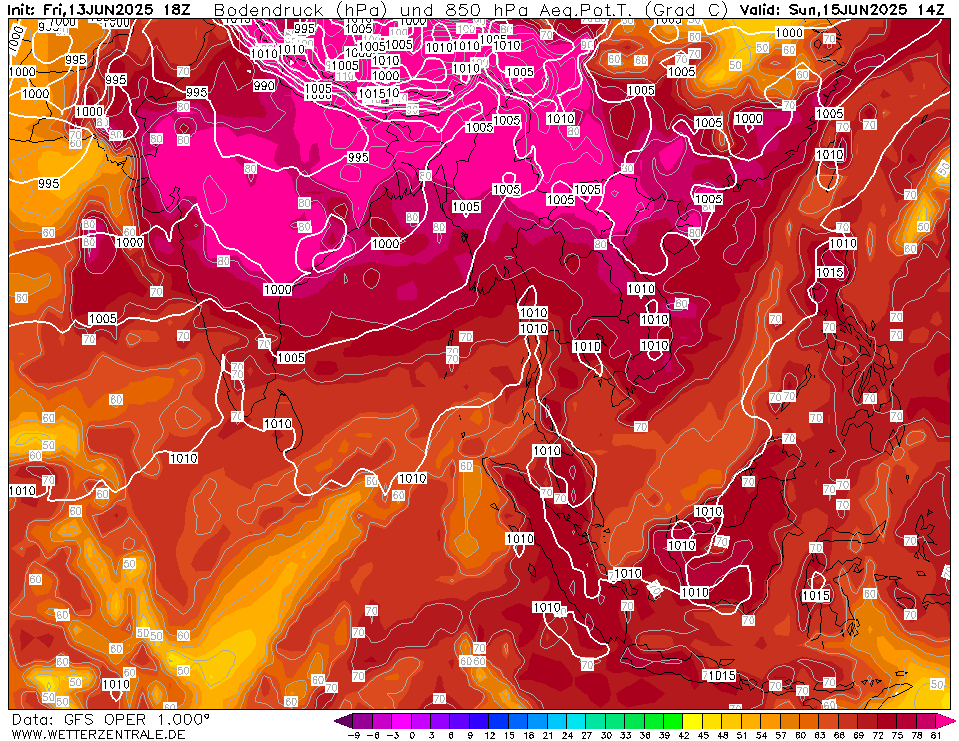Select the purple swatch between -9 and -6
The width and height of the screenshot is (959, 741).
[362, 720]
